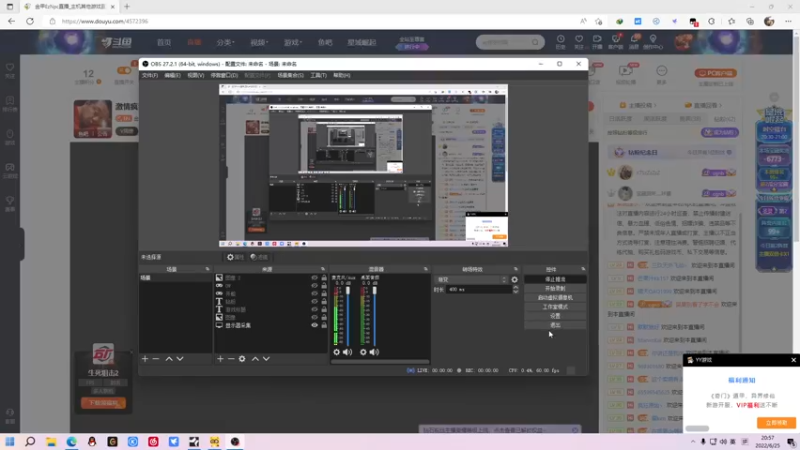The image size is (800, 450).
Task: Open the 视频 dropdown in Douyu navigation
Action: pyautogui.click(x=259, y=42)
